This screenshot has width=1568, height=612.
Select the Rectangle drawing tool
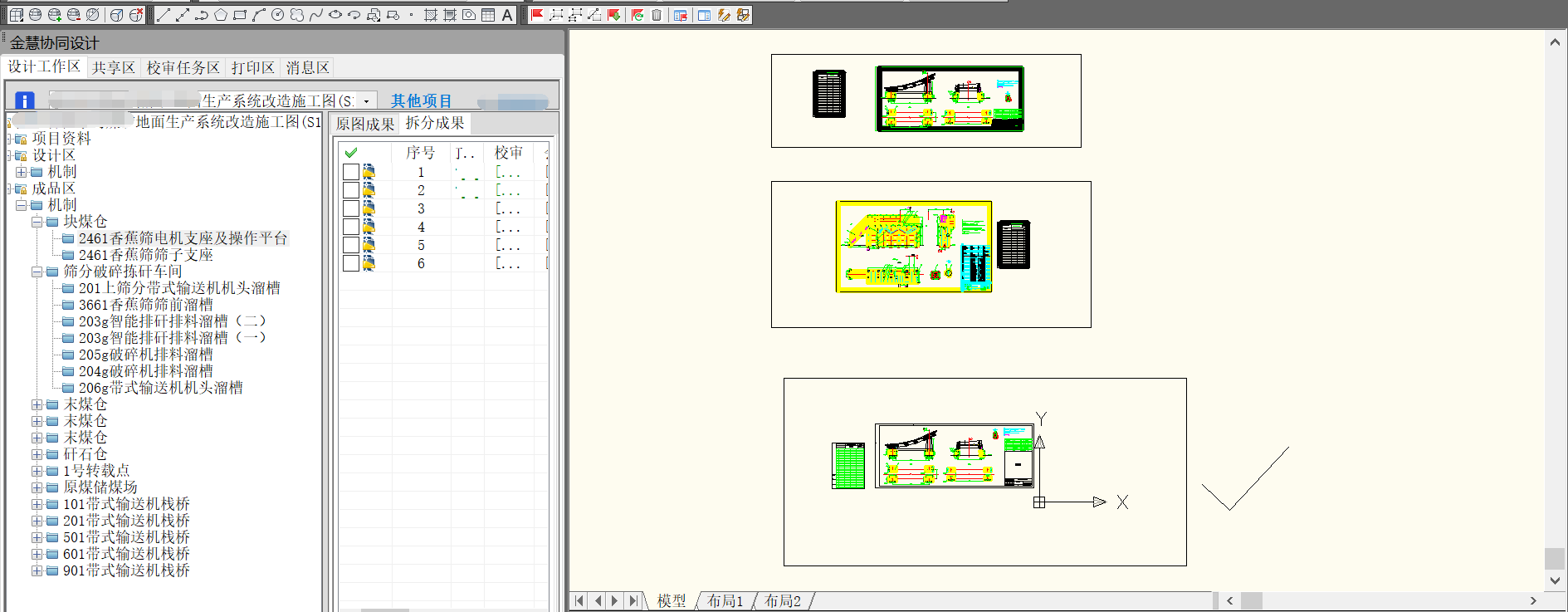tap(240, 15)
